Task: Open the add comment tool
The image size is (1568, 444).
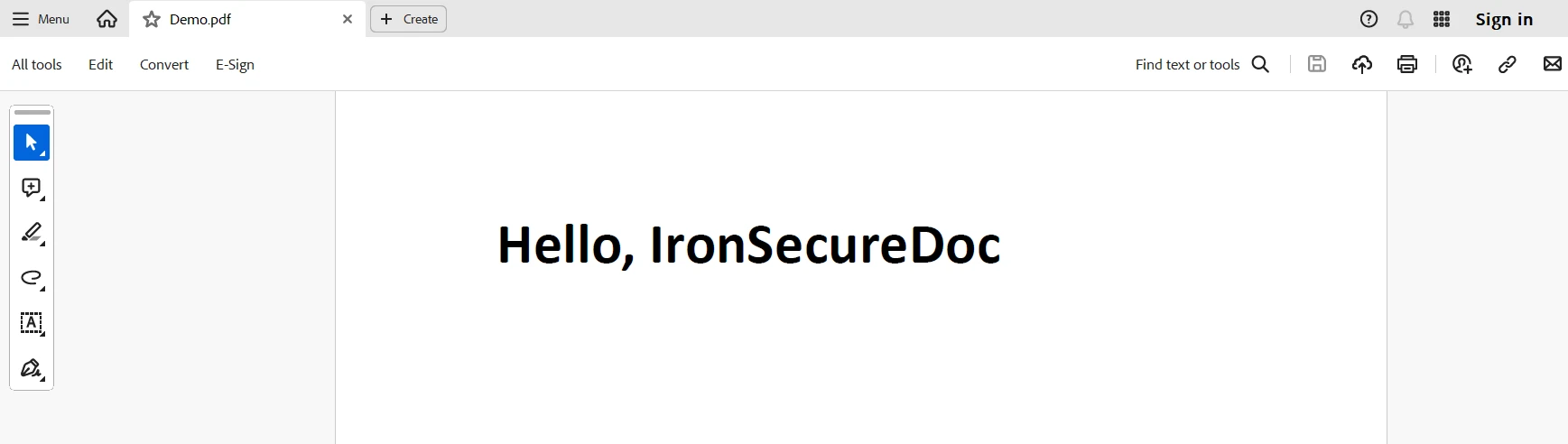Action: tap(32, 188)
